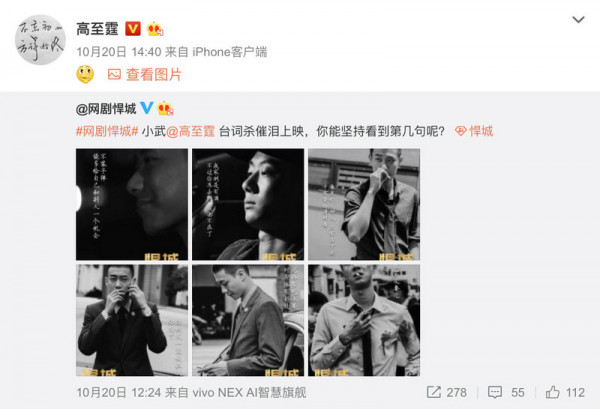Click the orange V verification badge
The height and width of the screenshot is (409, 600).
click(133, 29)
